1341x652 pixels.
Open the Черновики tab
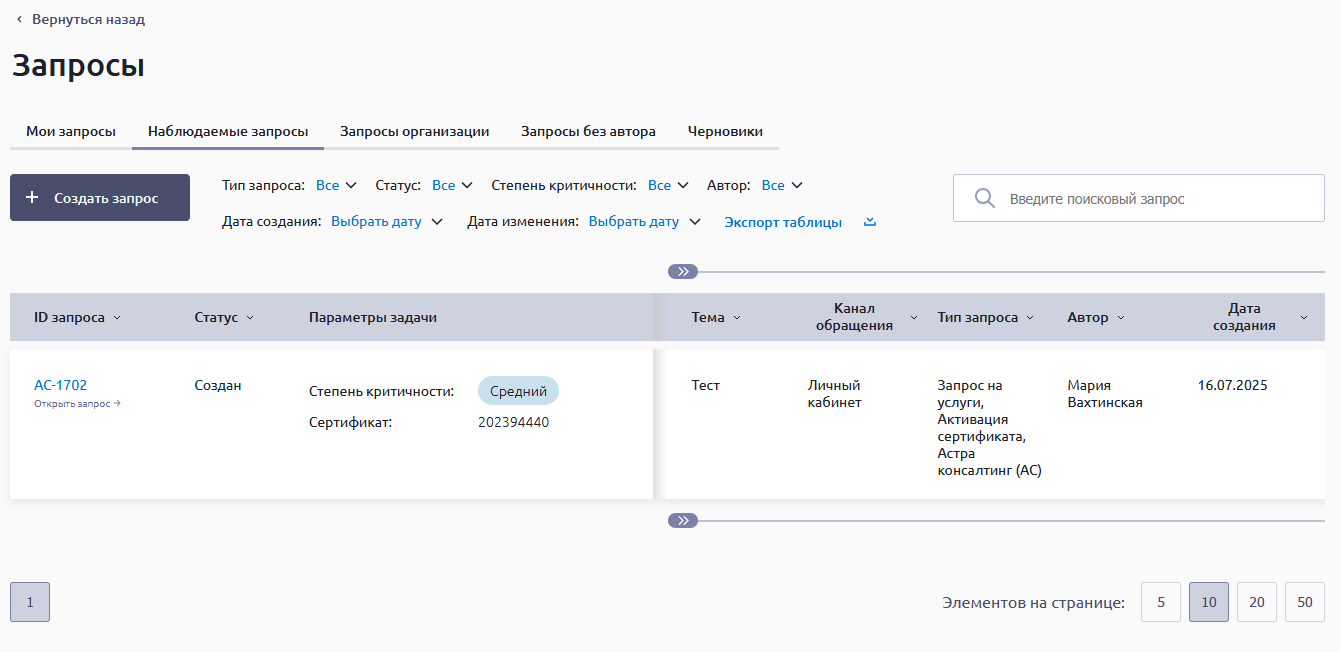[x=725, y=131]
